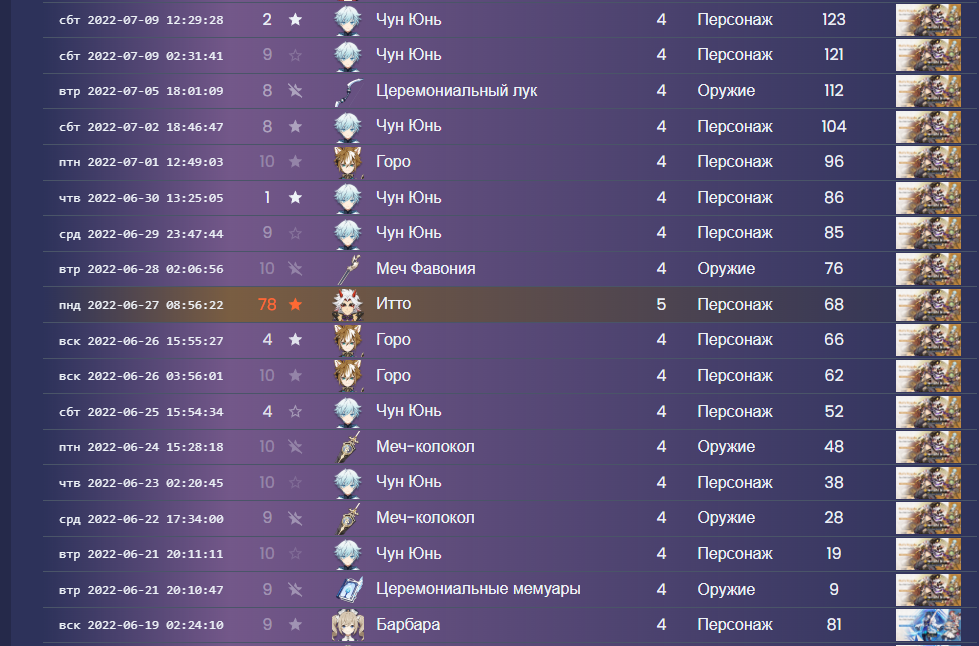Click the Itto character portrait icon
Screen dimensions: 979x646
pyautogui.click(x=348, y=305)
